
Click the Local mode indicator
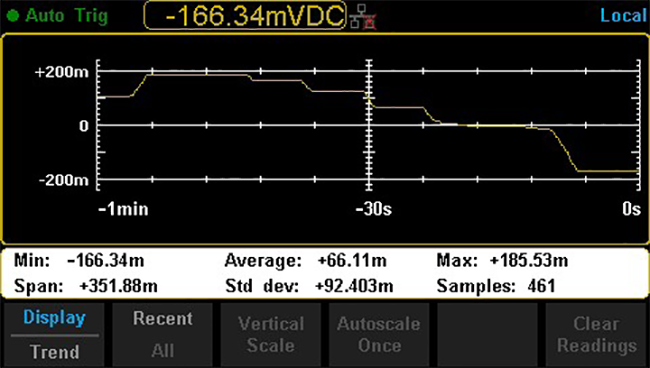coord(623,16)
